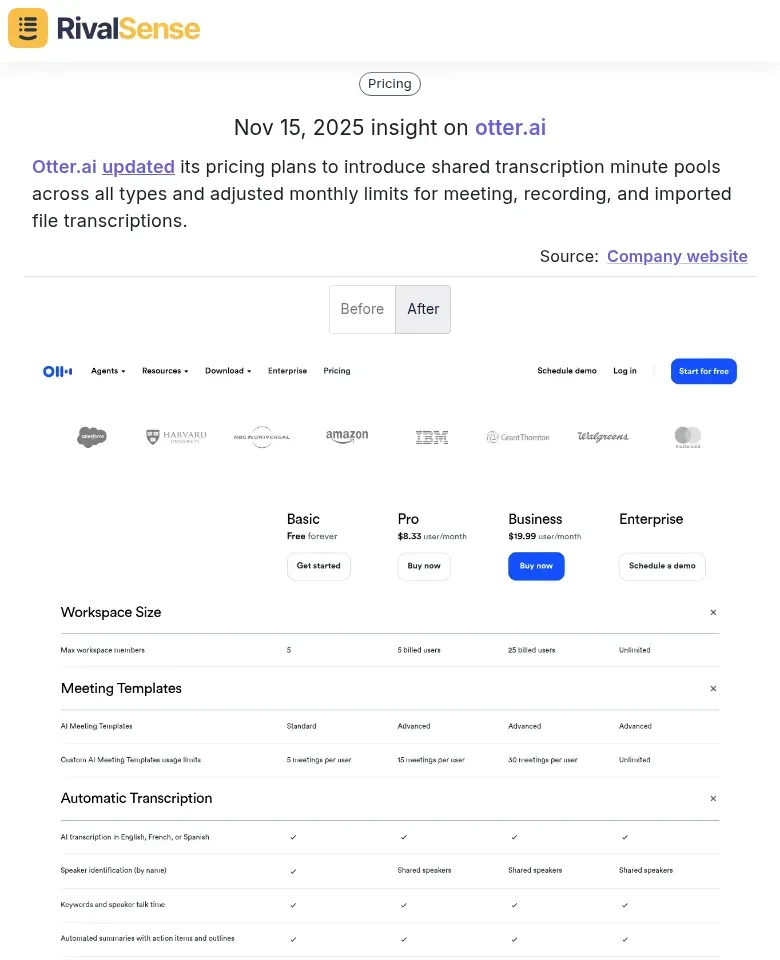This screenshot has width=780, height=960.
Task: Select the Enterprise navigation item
Action: tap(287, 371)
